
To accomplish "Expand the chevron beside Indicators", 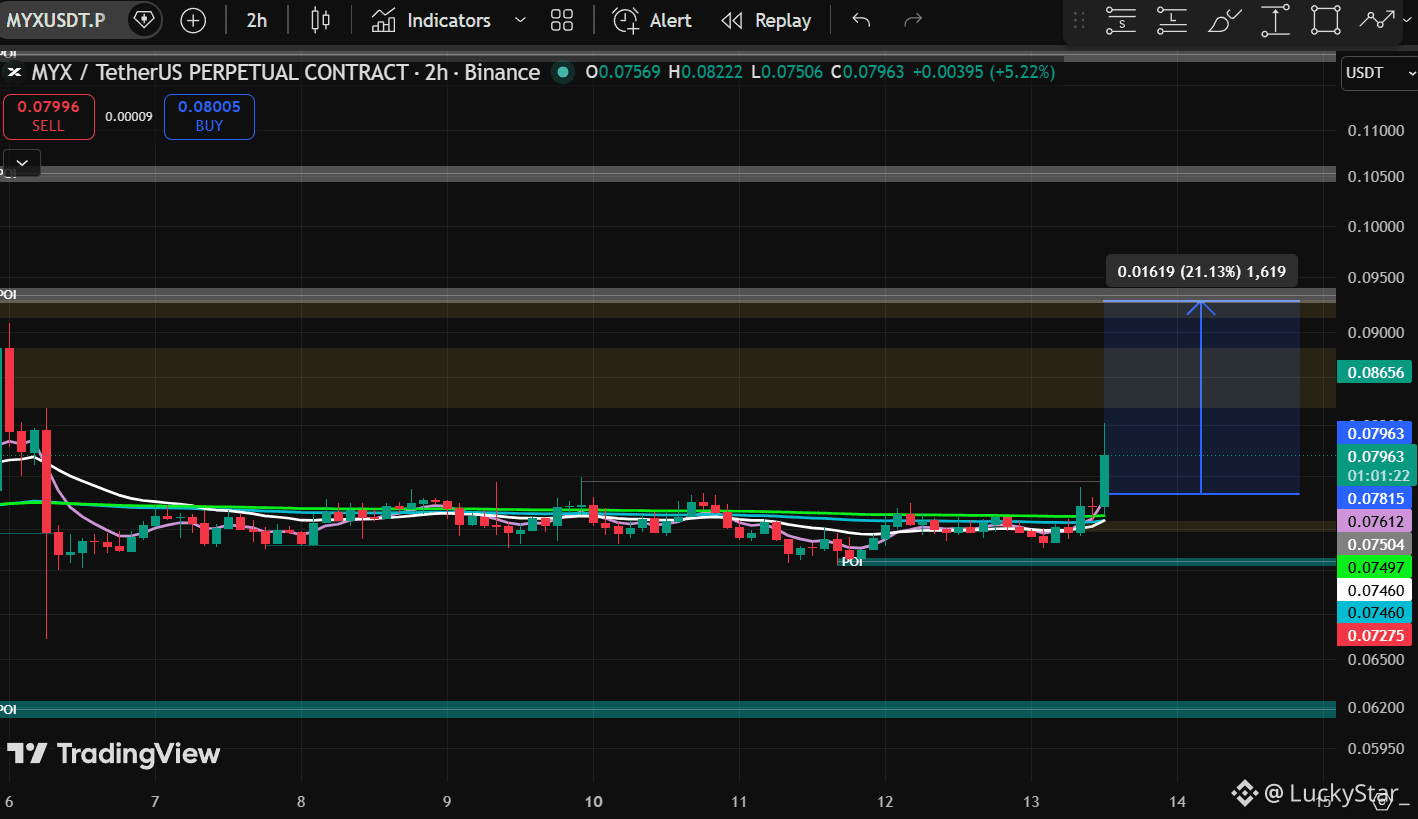I will 520,20.
